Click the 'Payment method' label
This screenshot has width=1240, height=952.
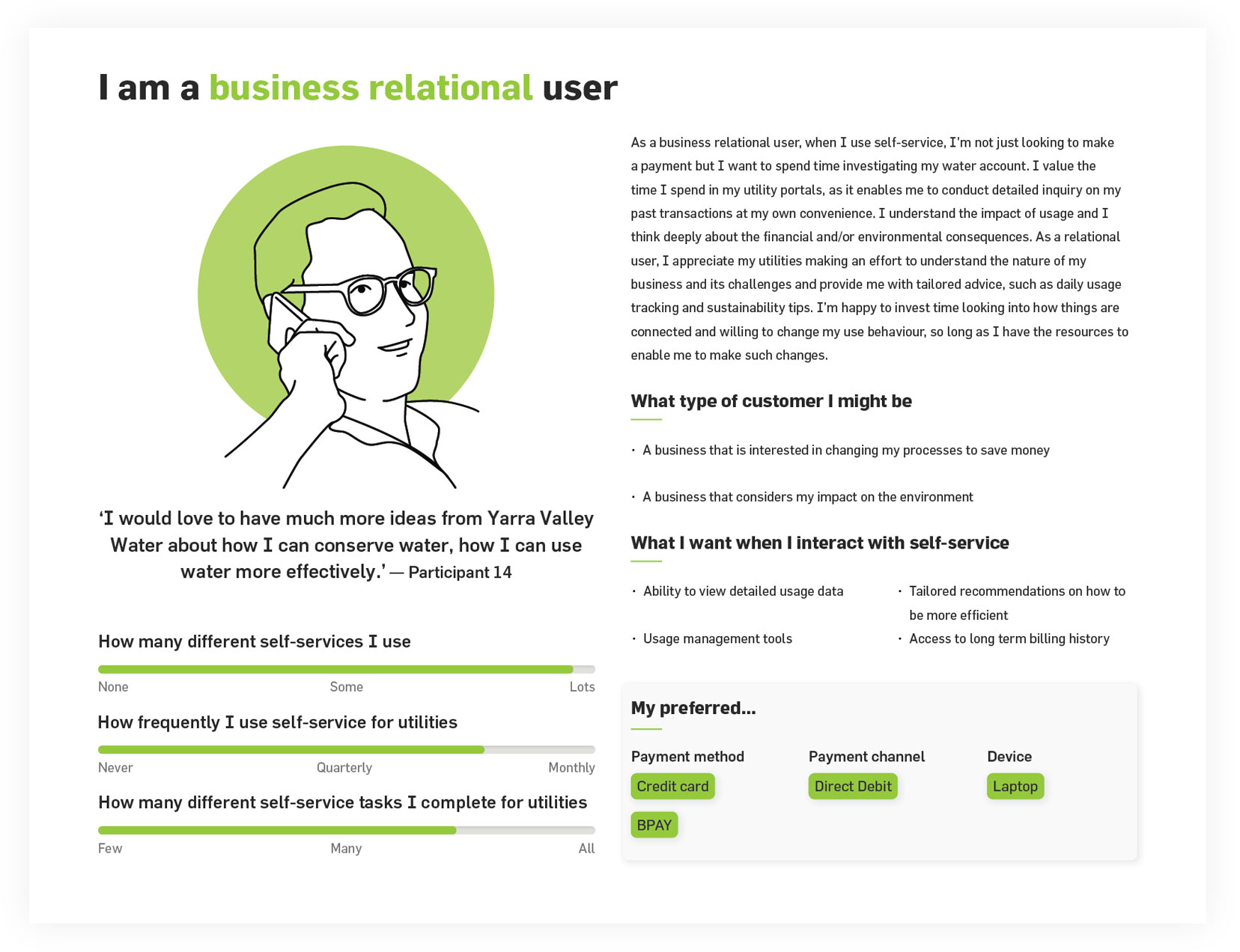pyautogui.click(x=687, y=757)
